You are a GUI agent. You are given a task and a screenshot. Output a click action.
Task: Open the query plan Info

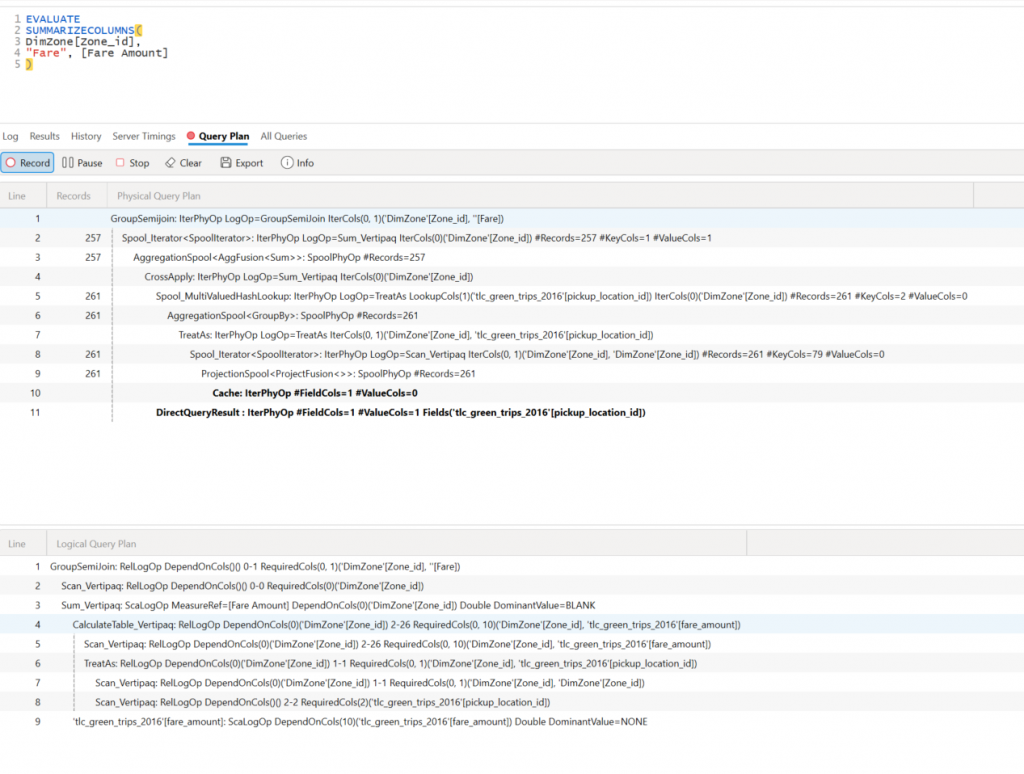tap(297, 163)
